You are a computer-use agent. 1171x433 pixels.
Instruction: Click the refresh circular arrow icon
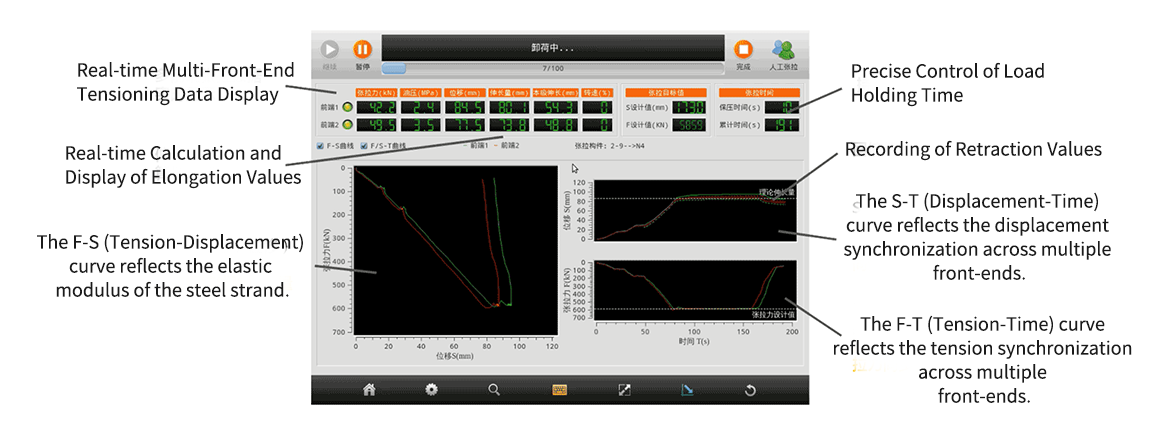(x=750, y=390)
